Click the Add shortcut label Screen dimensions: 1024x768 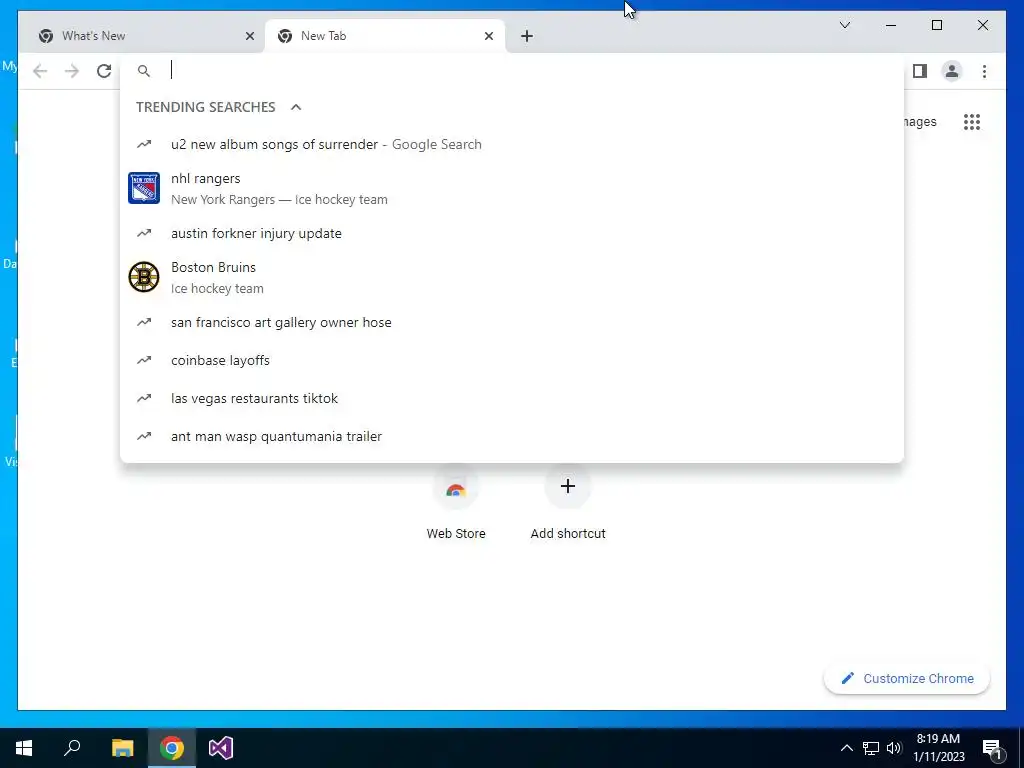pos(568,534)
